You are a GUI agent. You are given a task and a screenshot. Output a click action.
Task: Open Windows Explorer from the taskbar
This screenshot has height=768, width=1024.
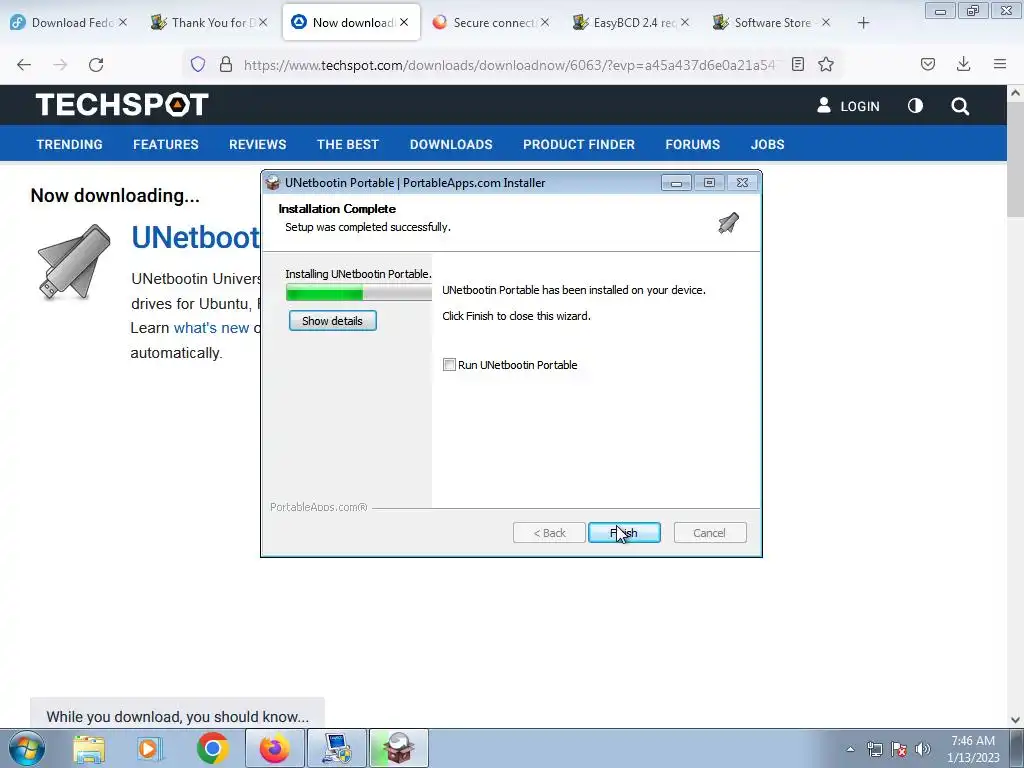click(89, 748)
